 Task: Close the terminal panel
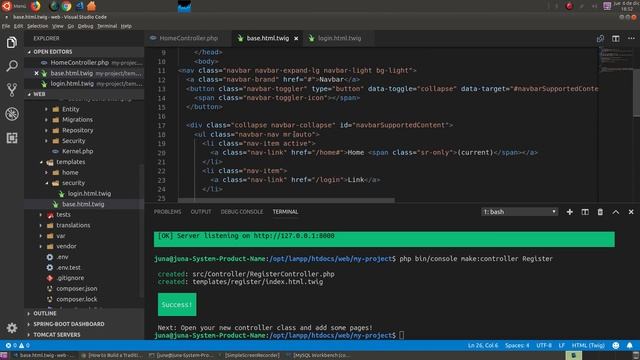631,212
